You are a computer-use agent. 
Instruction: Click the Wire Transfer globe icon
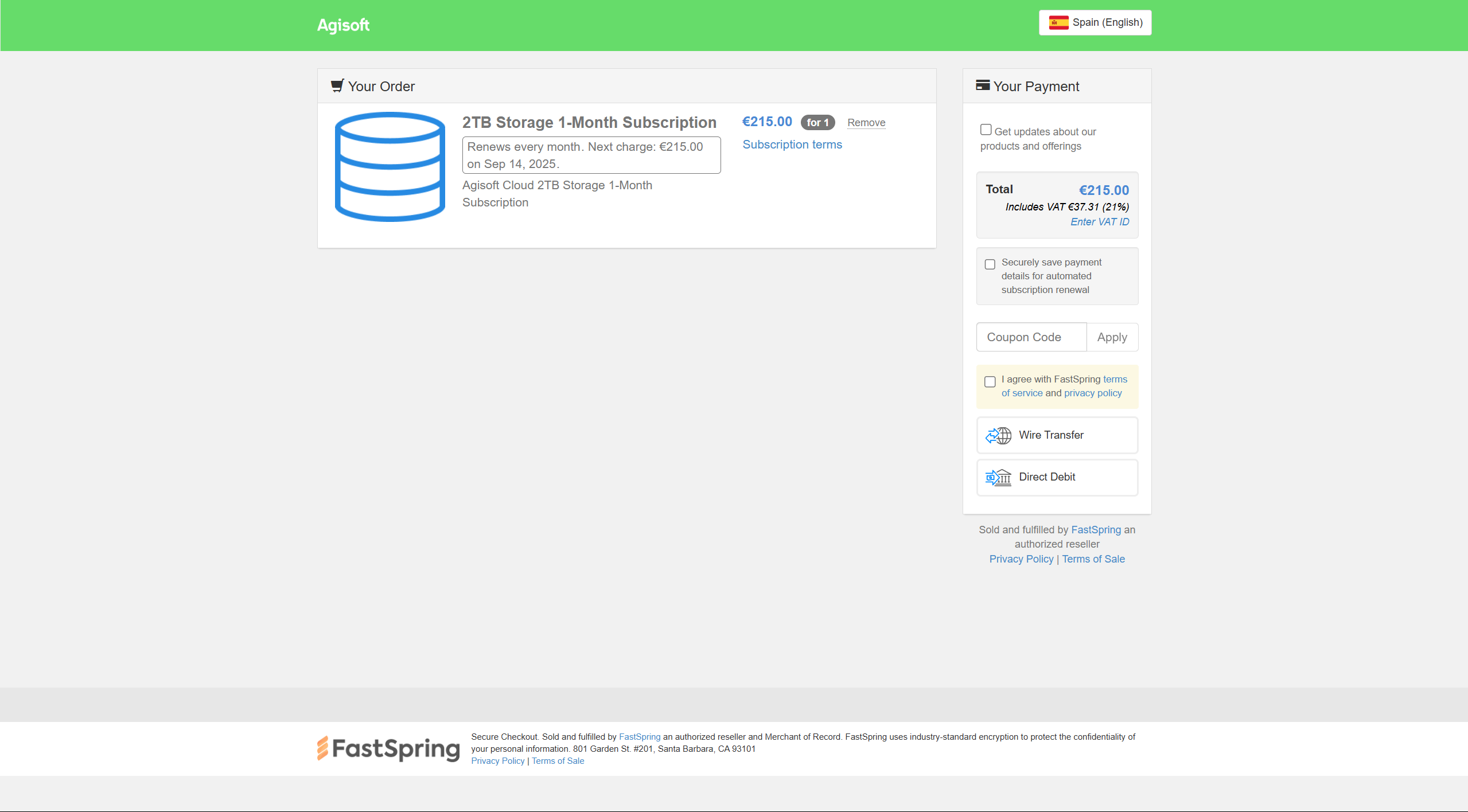point(998,435)
